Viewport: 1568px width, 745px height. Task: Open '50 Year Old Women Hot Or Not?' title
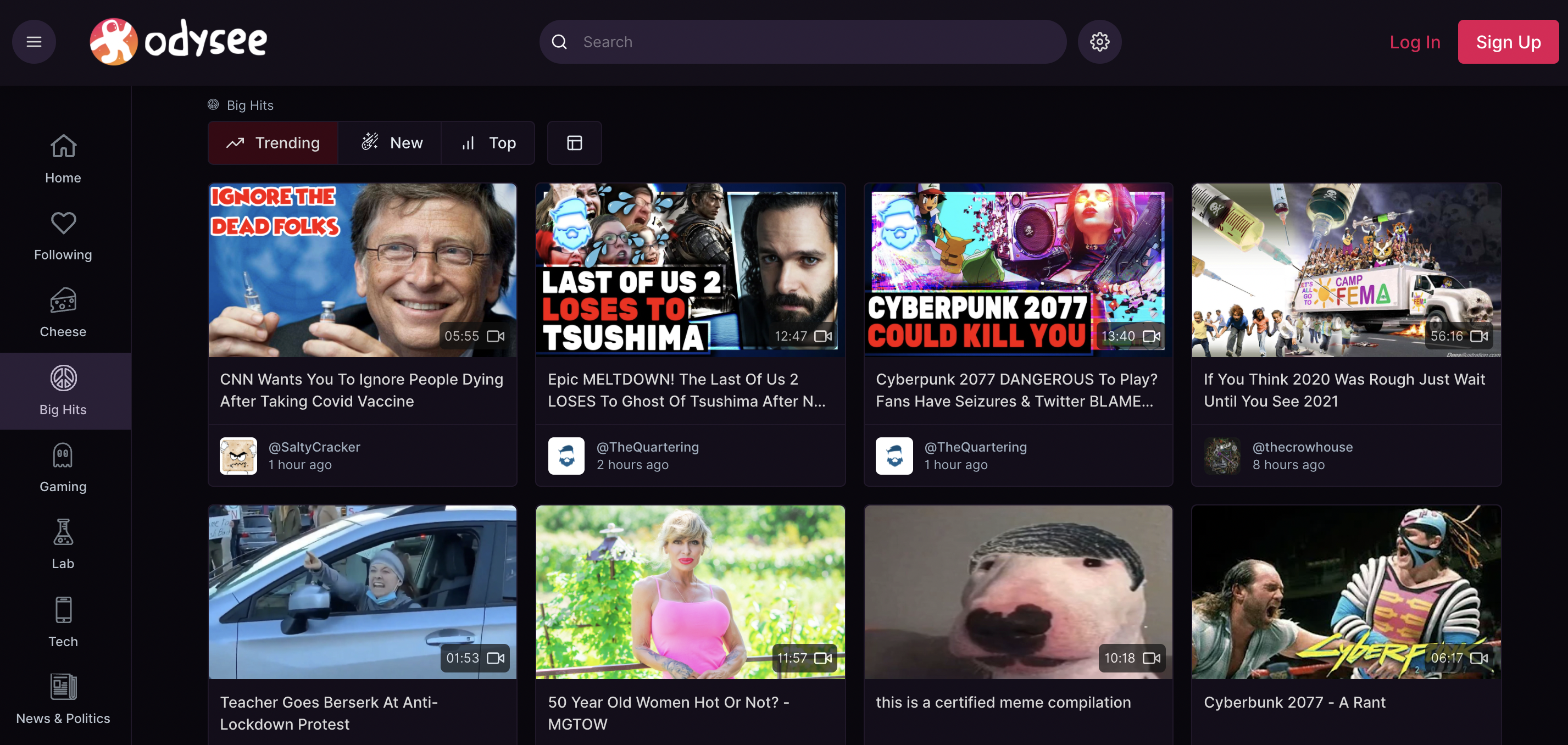coord(668,713)
